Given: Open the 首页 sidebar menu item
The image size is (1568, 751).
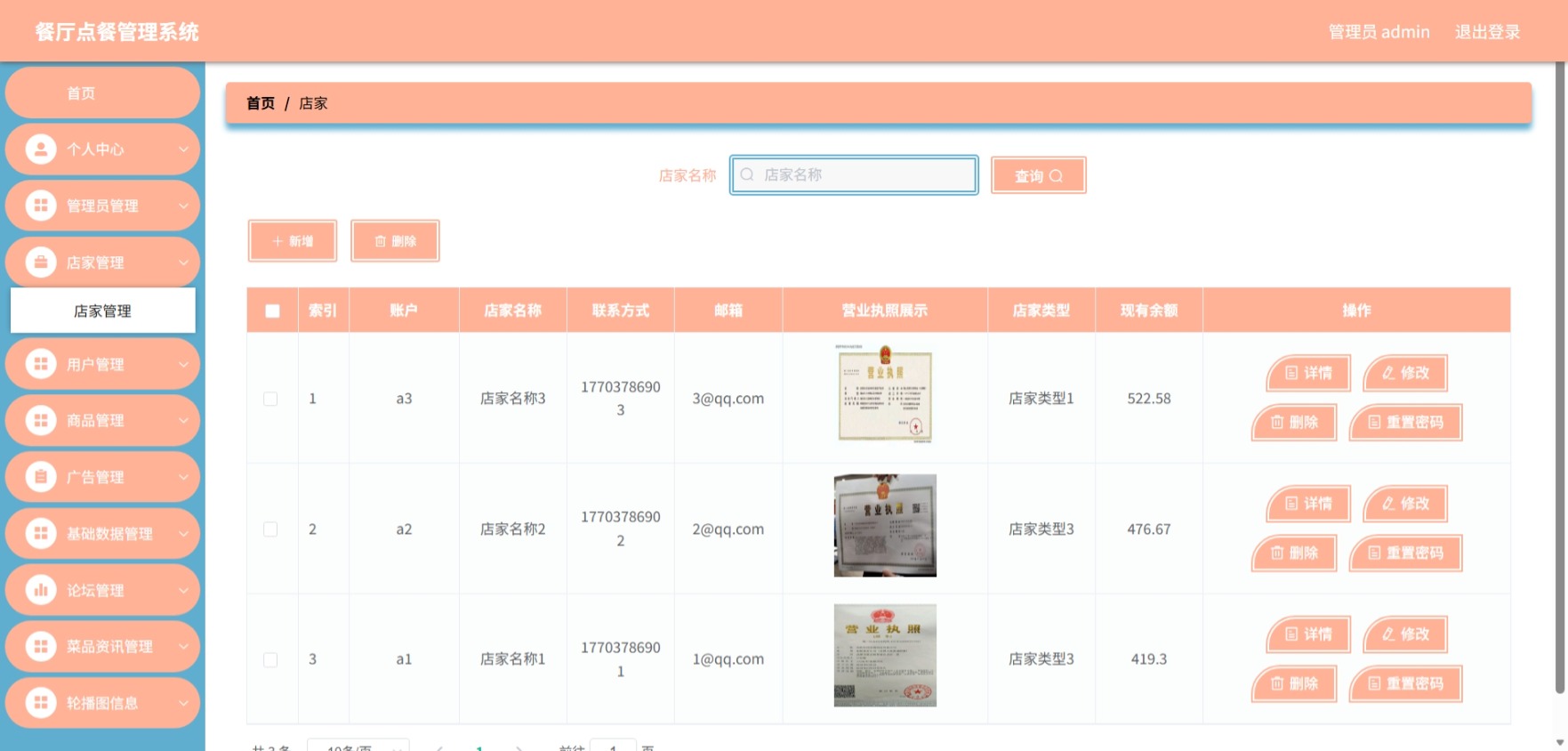Looking at the screenshot, I should click(x=102, y=93).
